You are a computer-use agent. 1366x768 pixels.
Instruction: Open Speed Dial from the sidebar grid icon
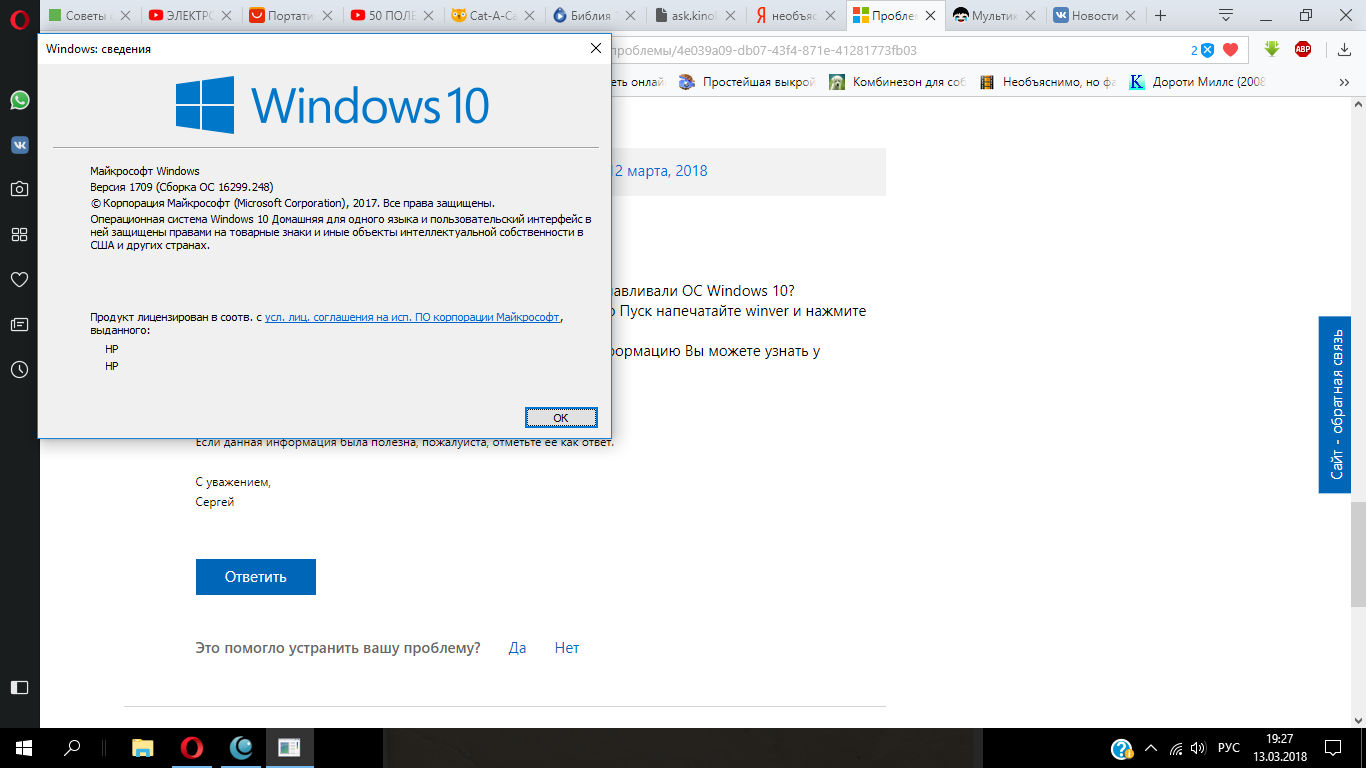[x=19, y=234]
